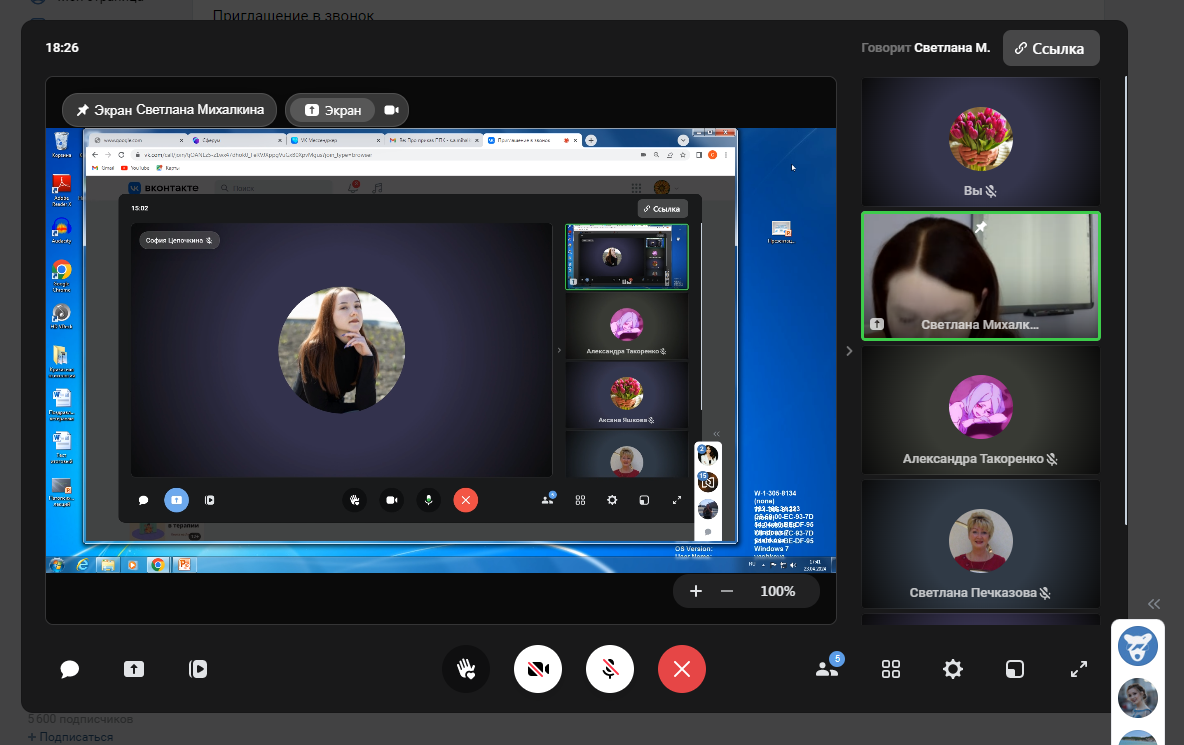Viewport: 1184px width, 745px height.
Task: Click nested call red hang-up button
Action: pos(465,500)
